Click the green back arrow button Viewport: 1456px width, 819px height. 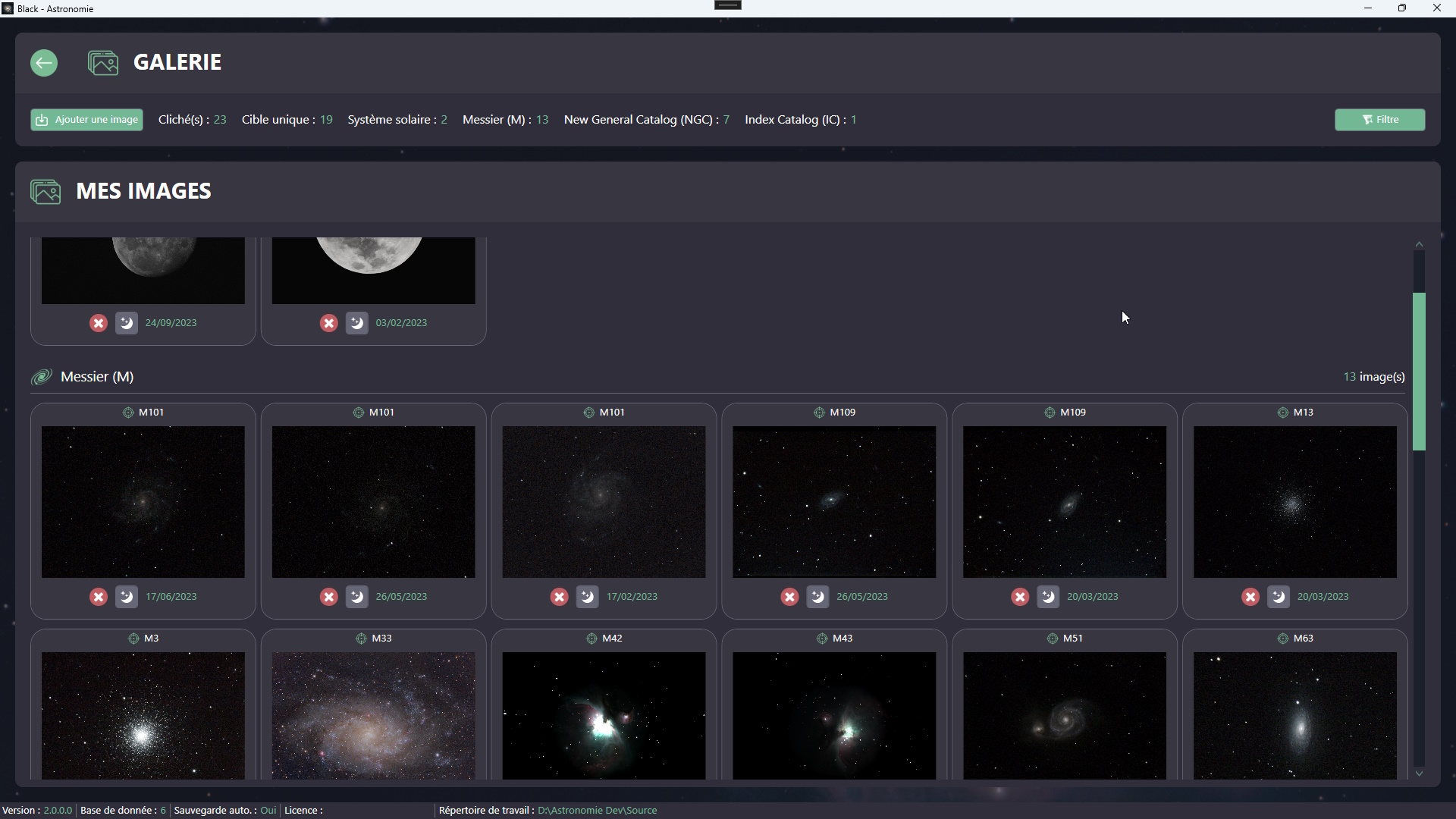point(44,62)
